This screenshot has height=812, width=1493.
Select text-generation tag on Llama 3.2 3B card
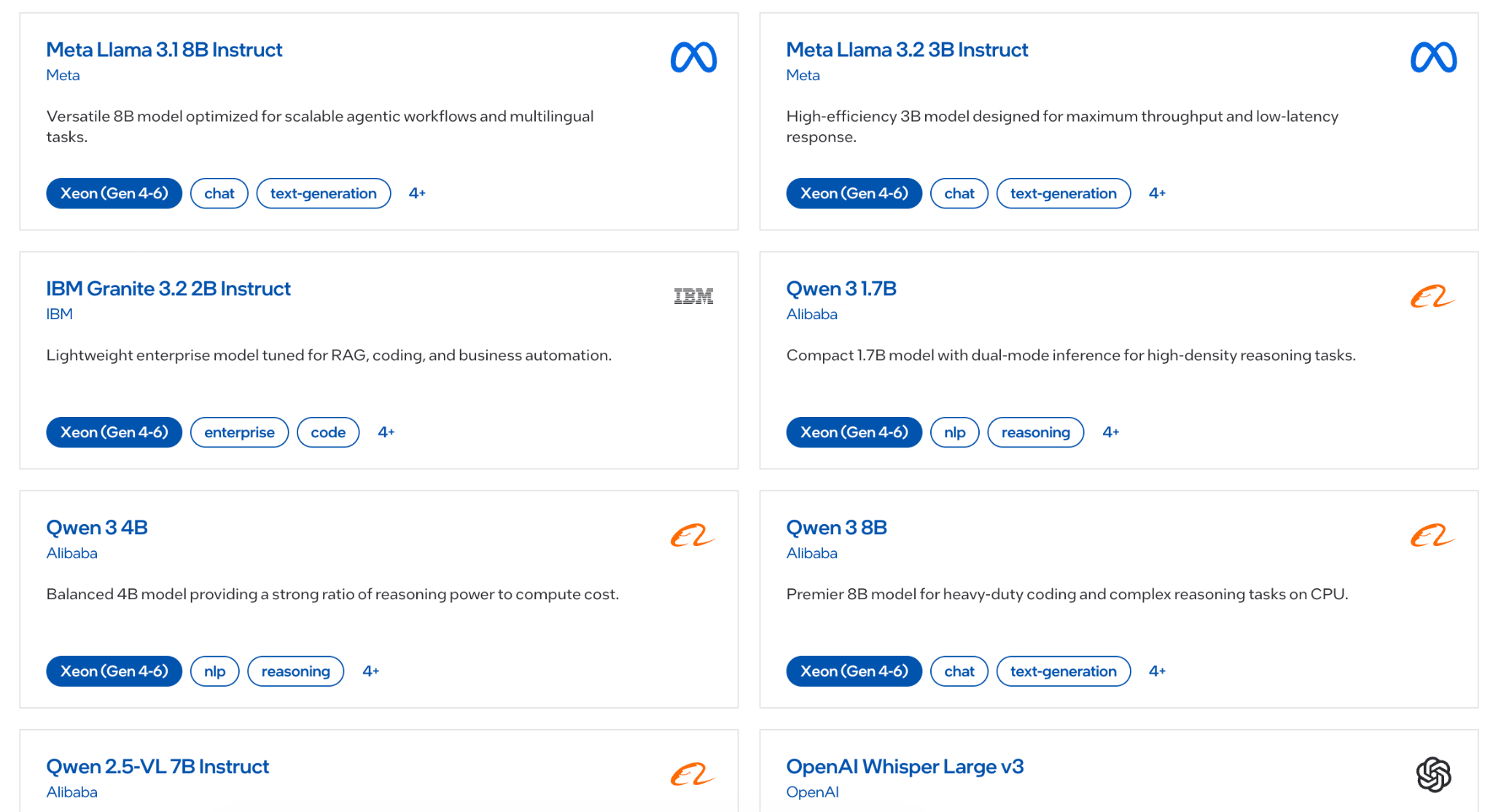click(x=1064, y=193)
